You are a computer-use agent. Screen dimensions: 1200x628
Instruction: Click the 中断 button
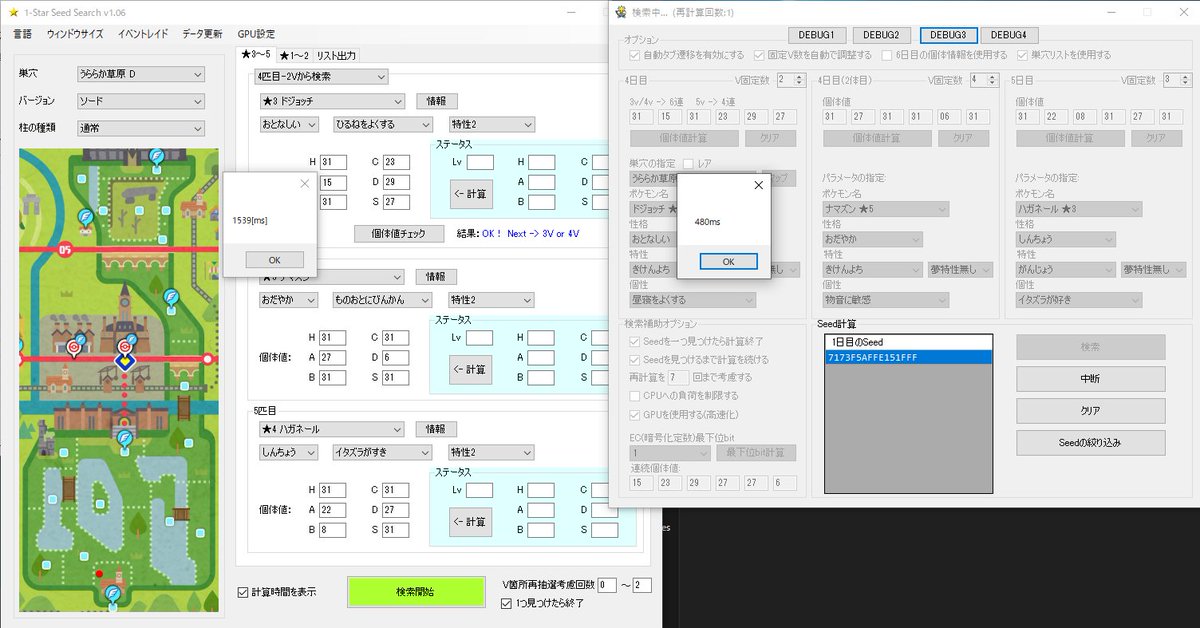pyautogui.click(x=1091, y=379)
